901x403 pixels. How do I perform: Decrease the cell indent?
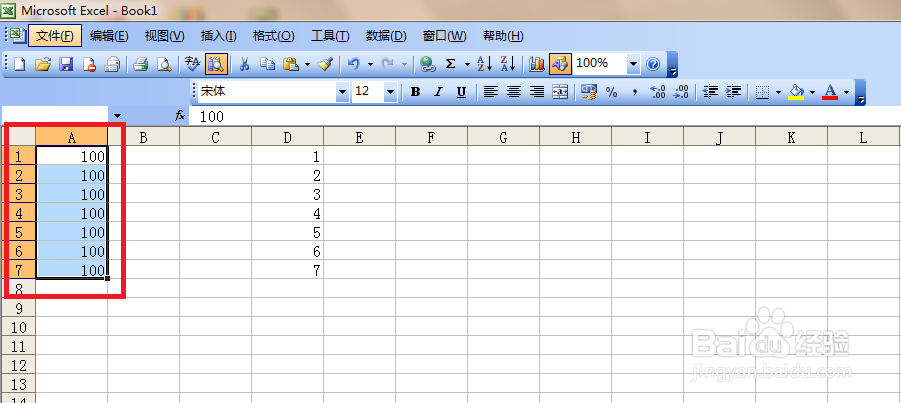point(711,92)
